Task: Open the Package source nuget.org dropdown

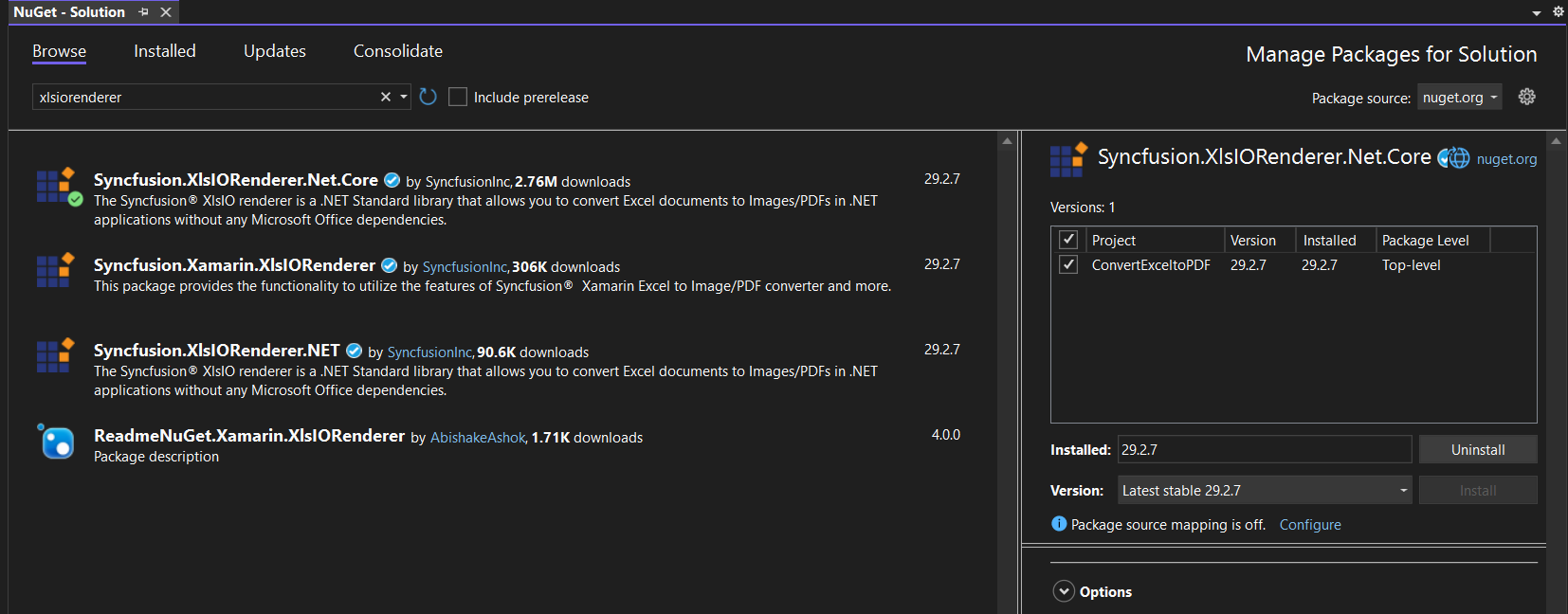Action: [1460, 97]
